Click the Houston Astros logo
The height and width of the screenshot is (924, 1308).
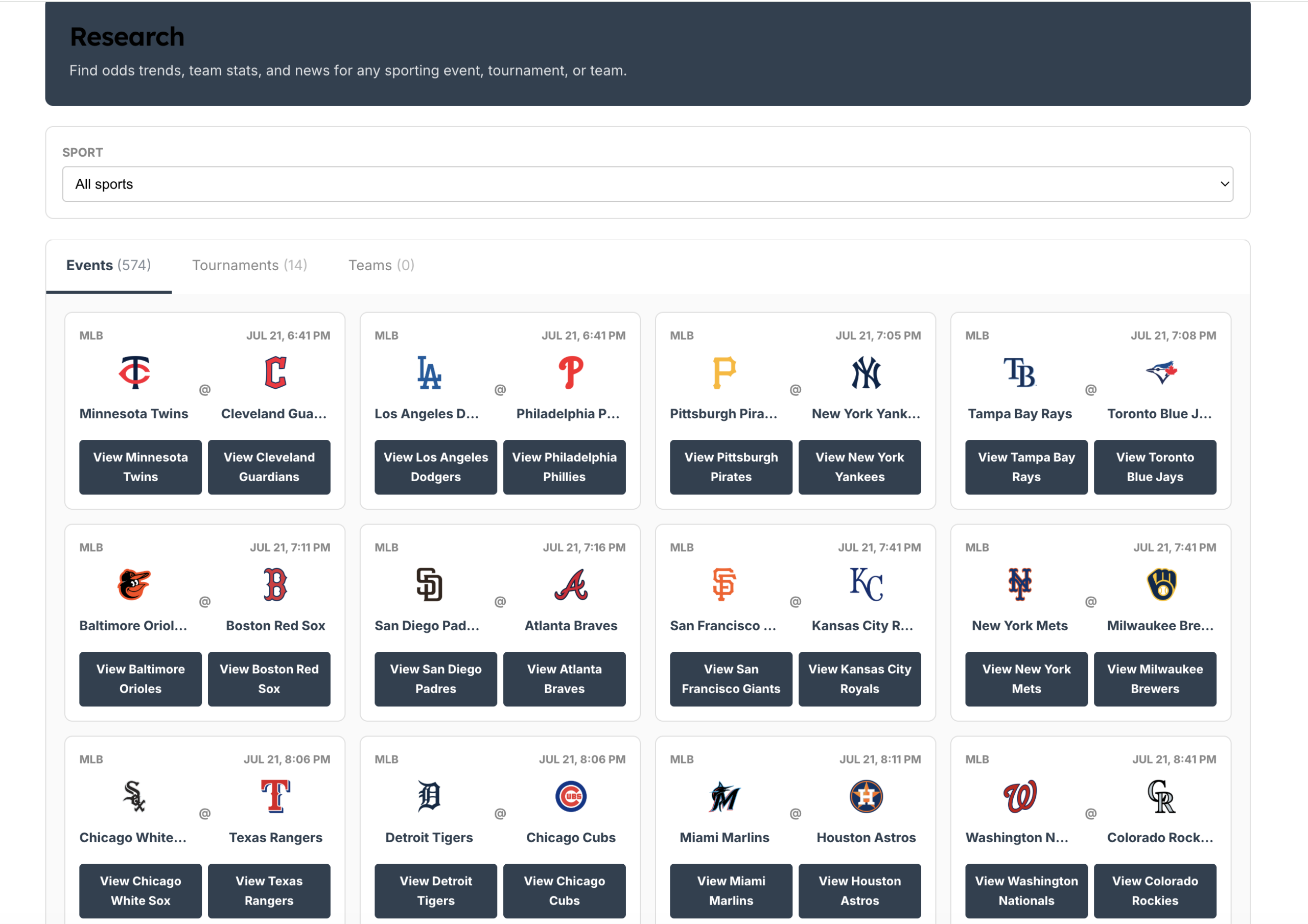[866, 796]
